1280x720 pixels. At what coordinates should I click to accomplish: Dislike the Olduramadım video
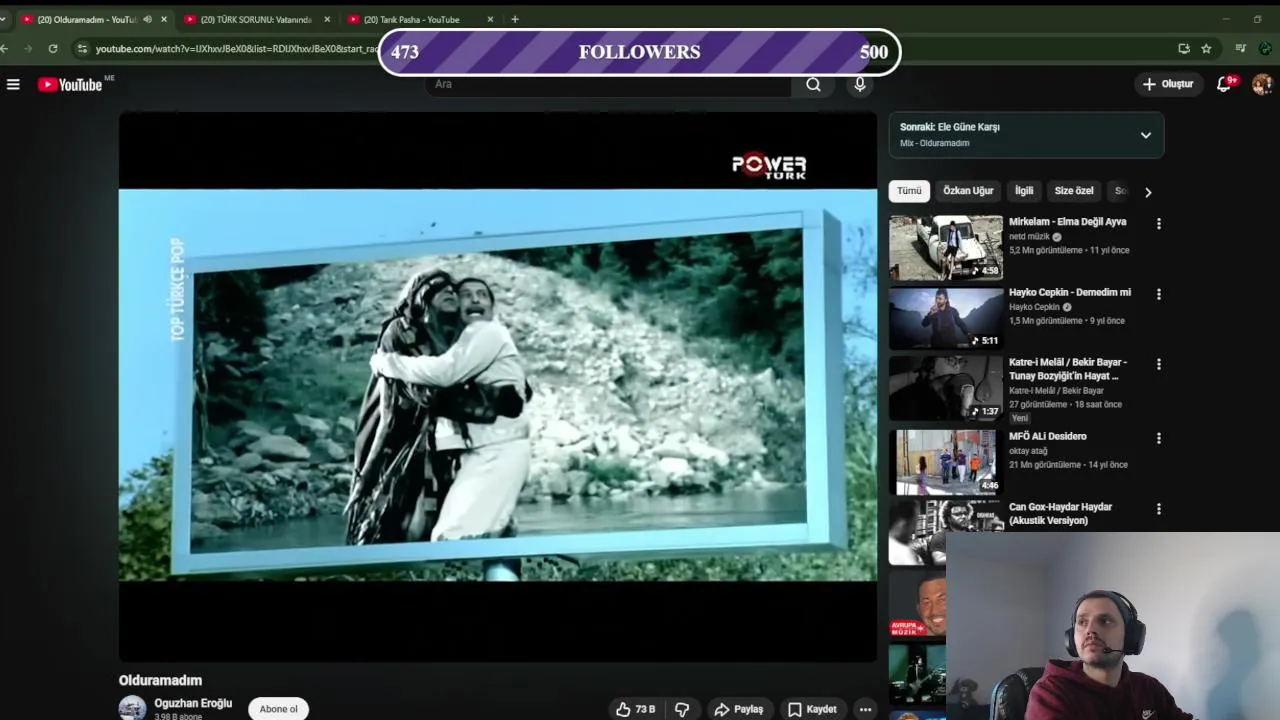pyautogui.click(x=682, y=709)
